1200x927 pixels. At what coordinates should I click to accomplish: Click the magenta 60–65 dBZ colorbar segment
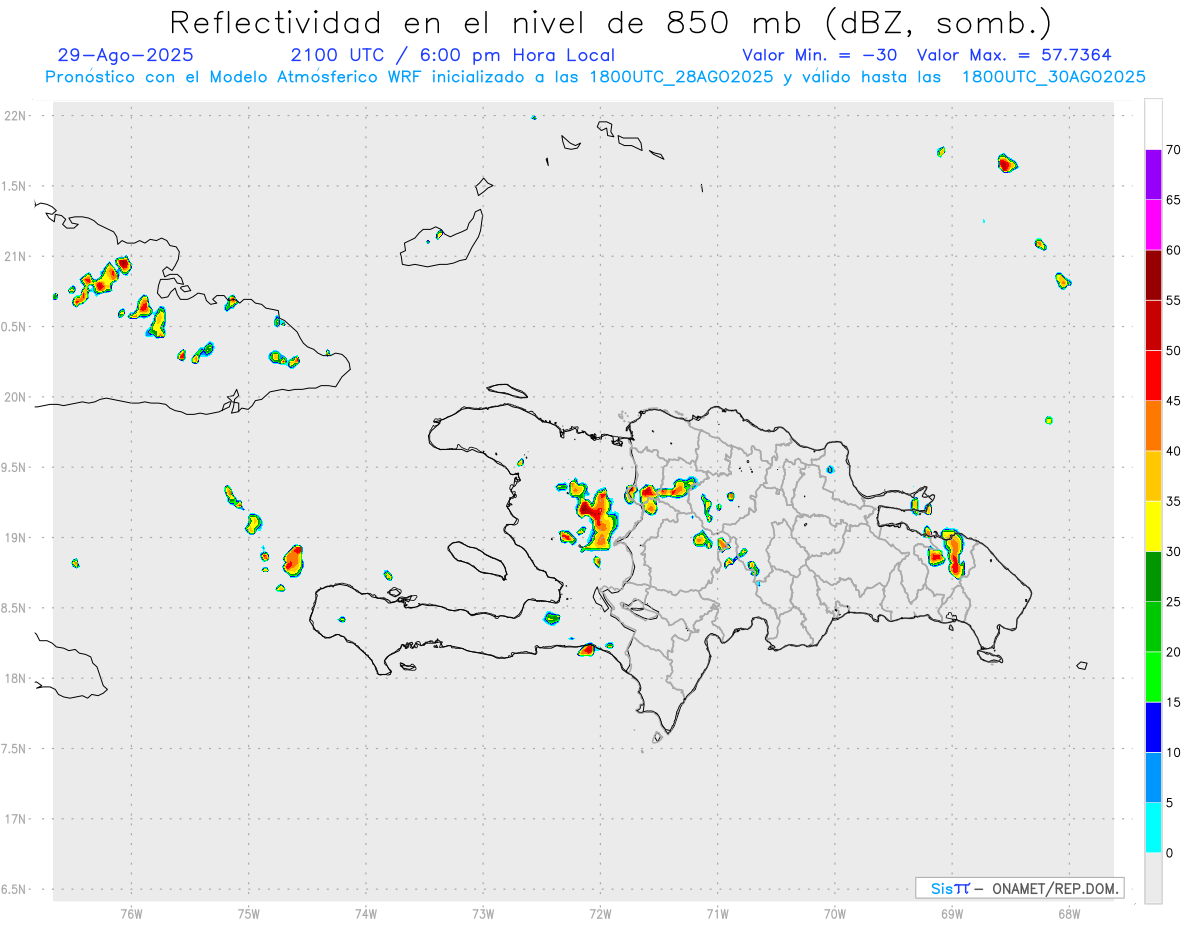tap(1153, 224)
